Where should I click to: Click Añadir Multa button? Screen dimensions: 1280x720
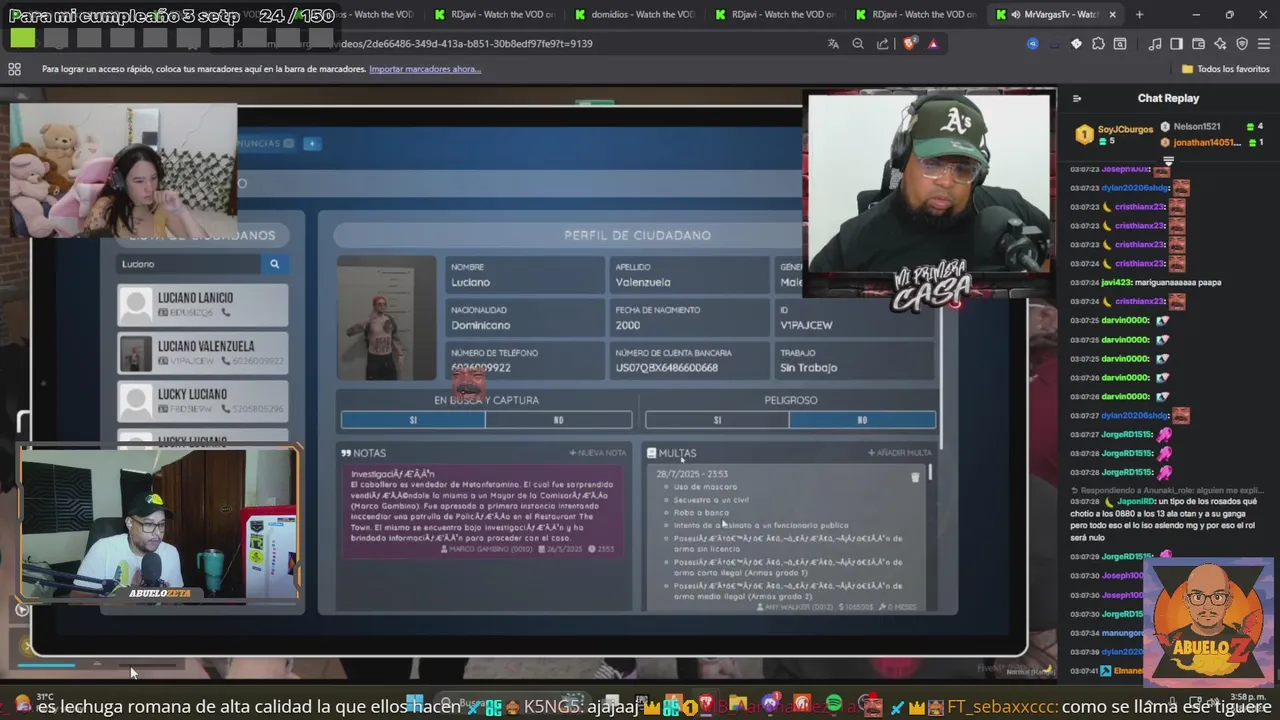pyautogui.click(x=900, y=453)
